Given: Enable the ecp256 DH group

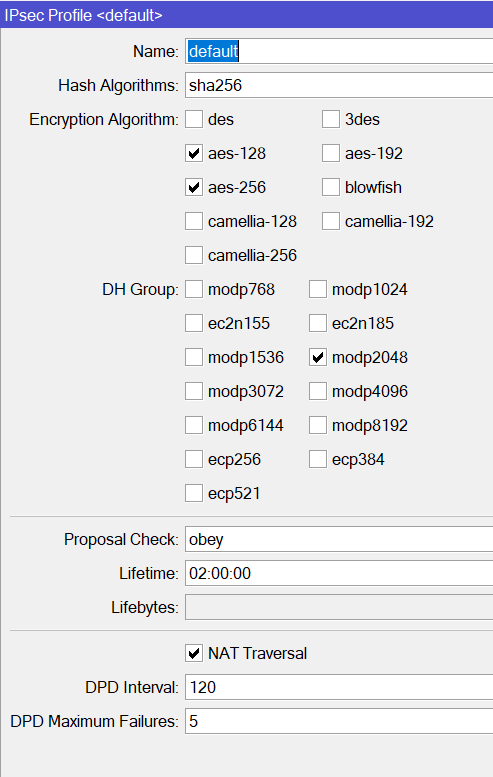Looking at the screenshot, I should 194,459.
